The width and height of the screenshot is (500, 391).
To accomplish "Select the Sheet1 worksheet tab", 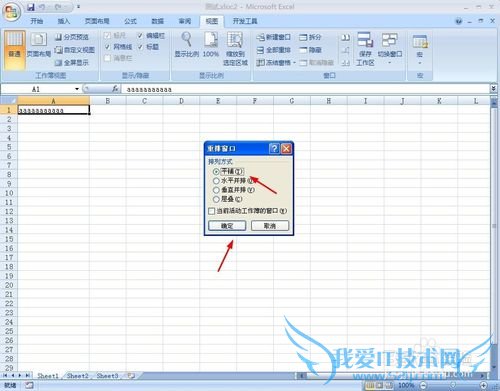I will [48, 376].
